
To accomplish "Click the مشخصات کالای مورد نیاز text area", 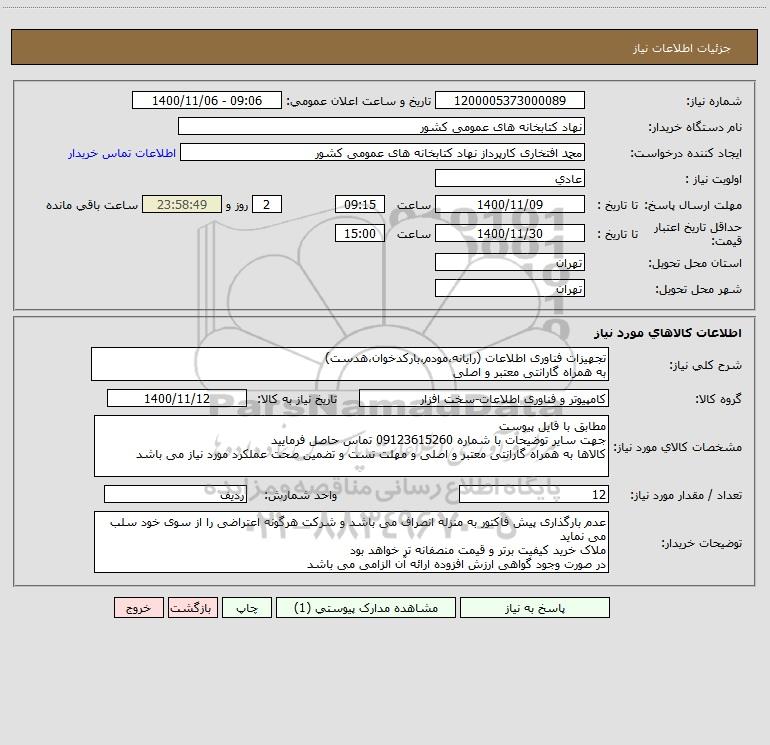I will click(x=351, y=446).
